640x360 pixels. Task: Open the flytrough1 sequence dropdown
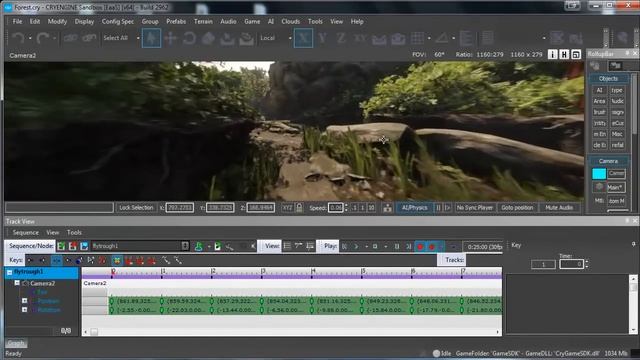click(140, 246)
